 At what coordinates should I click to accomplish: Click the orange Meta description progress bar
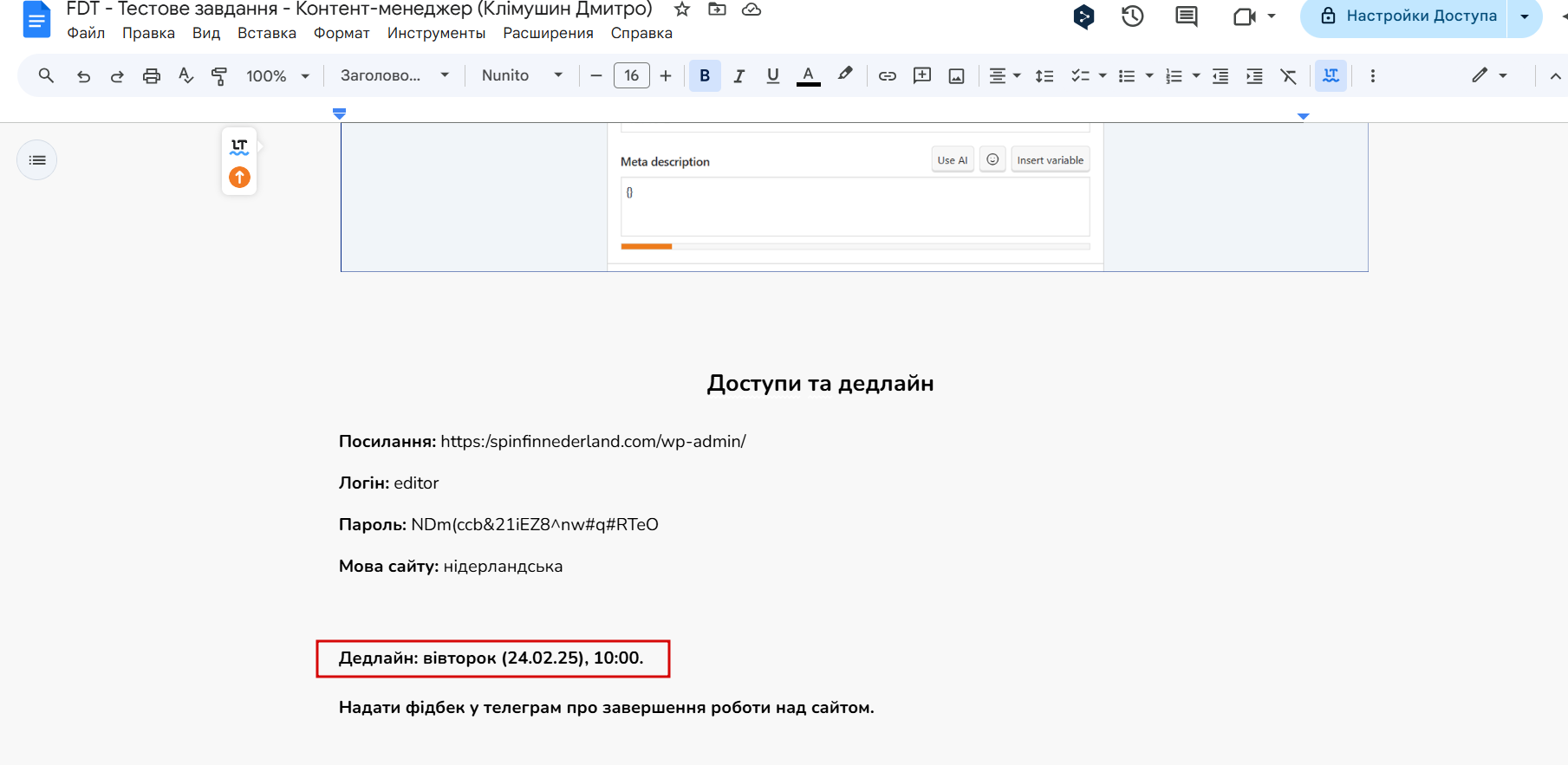coord(647,247)
